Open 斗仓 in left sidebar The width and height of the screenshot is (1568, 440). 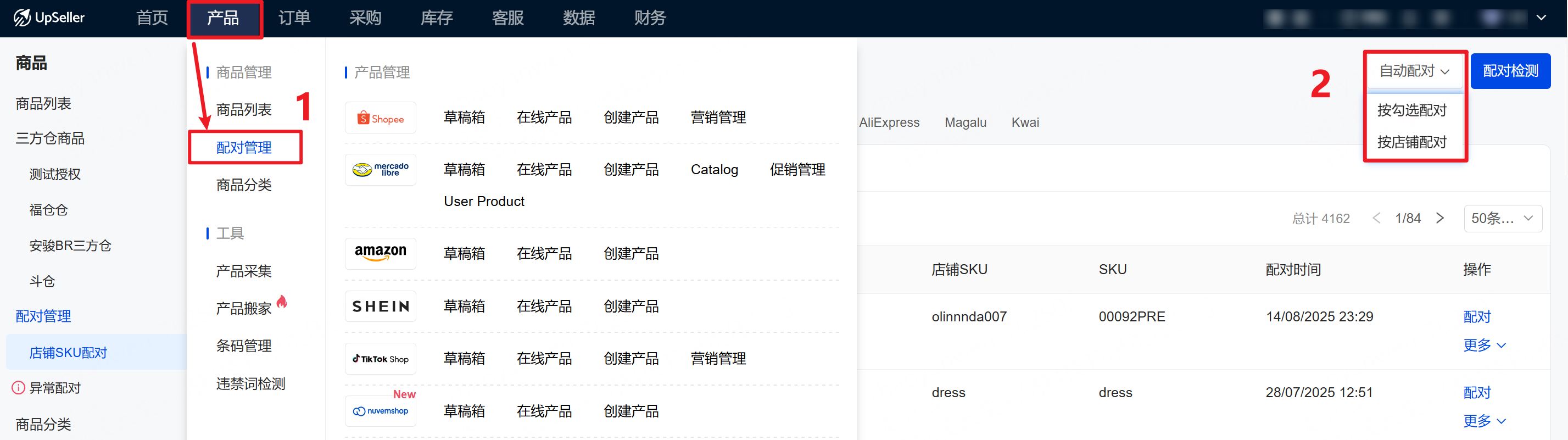coord(42,281)
